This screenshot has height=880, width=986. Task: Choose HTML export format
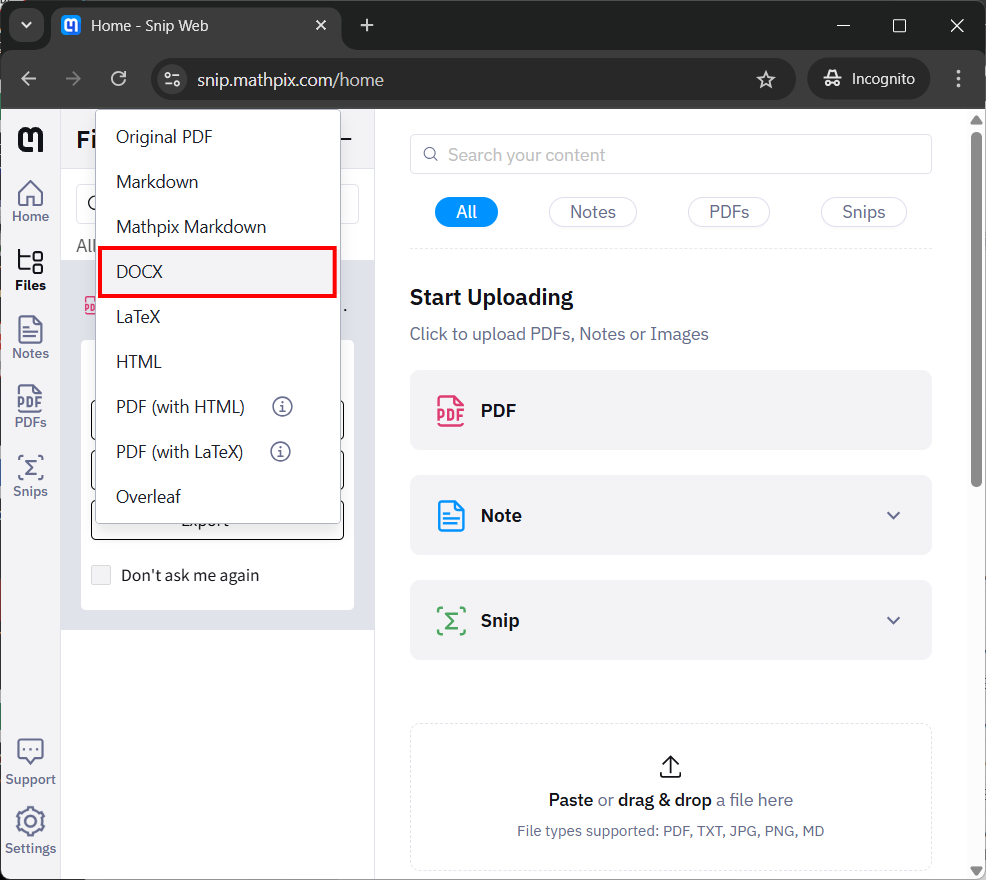218,362
